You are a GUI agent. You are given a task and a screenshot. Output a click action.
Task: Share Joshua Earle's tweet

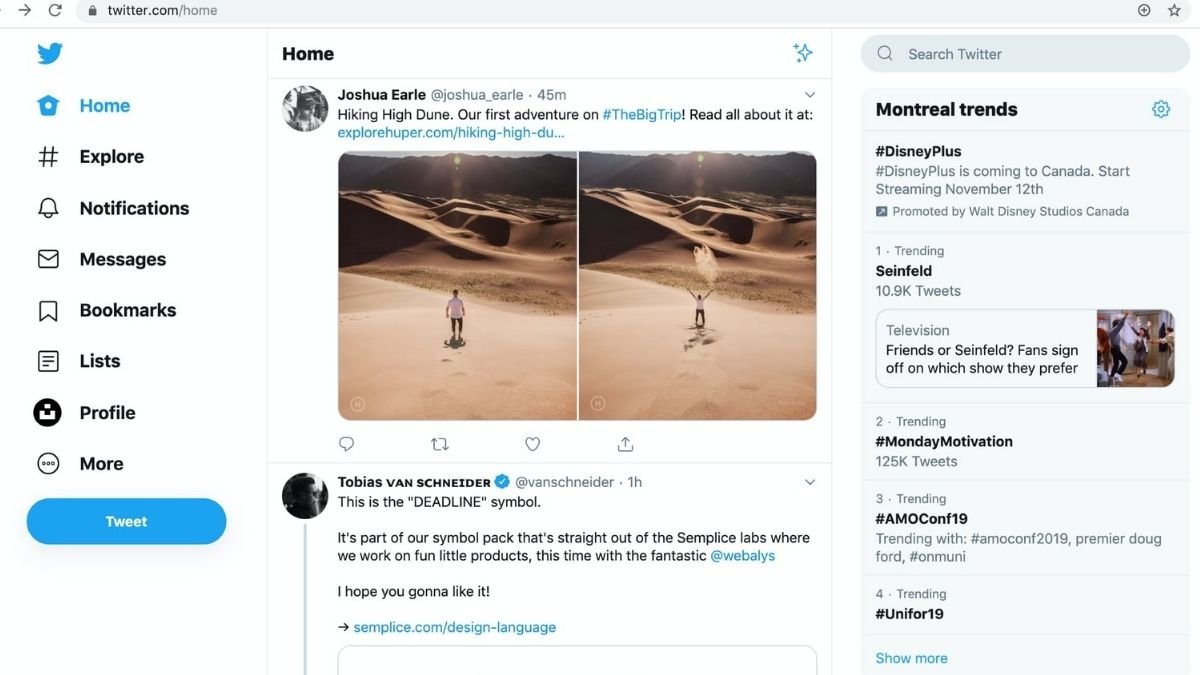coord(626,444)
